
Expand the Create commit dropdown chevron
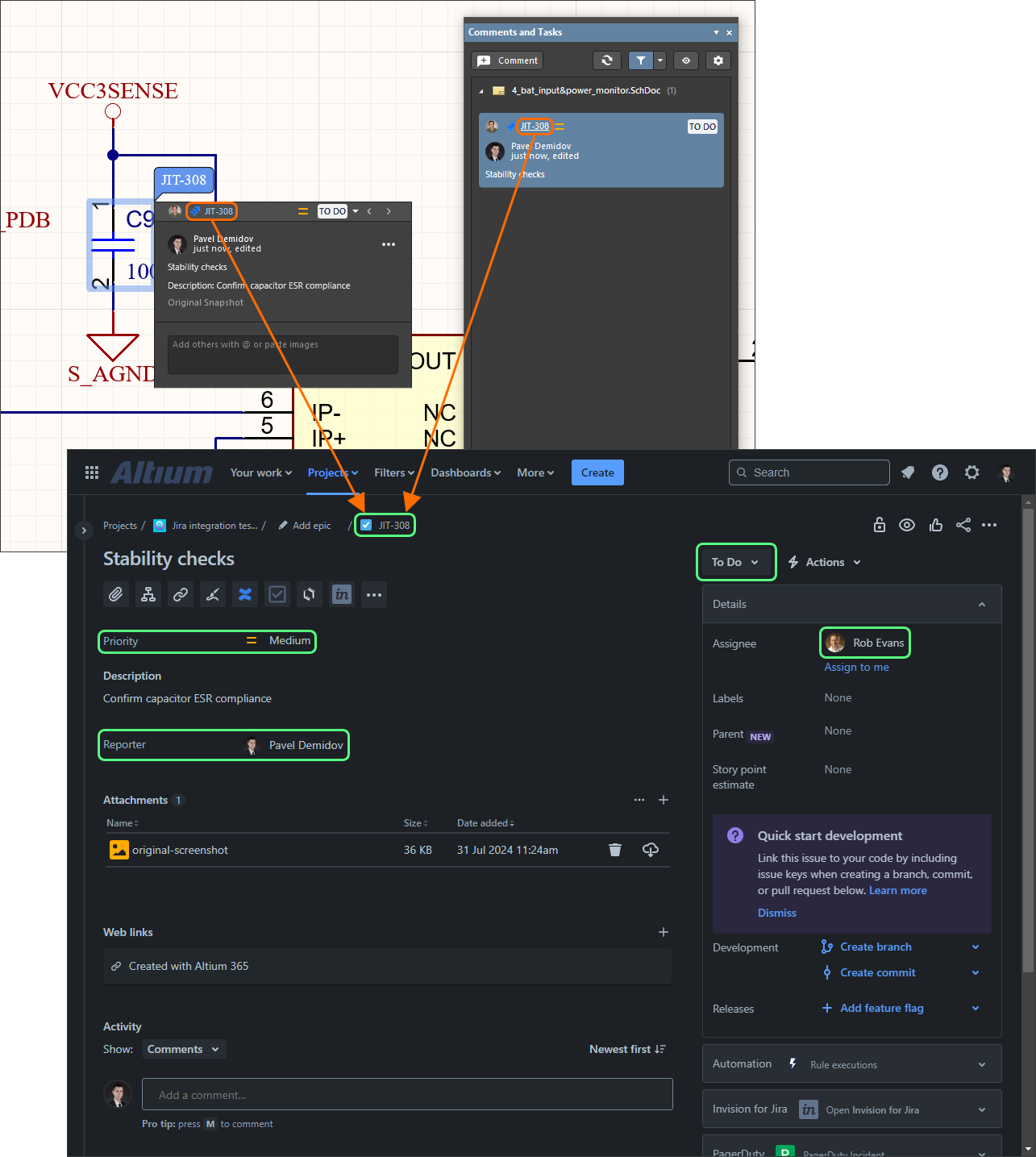tap(976, 972)
